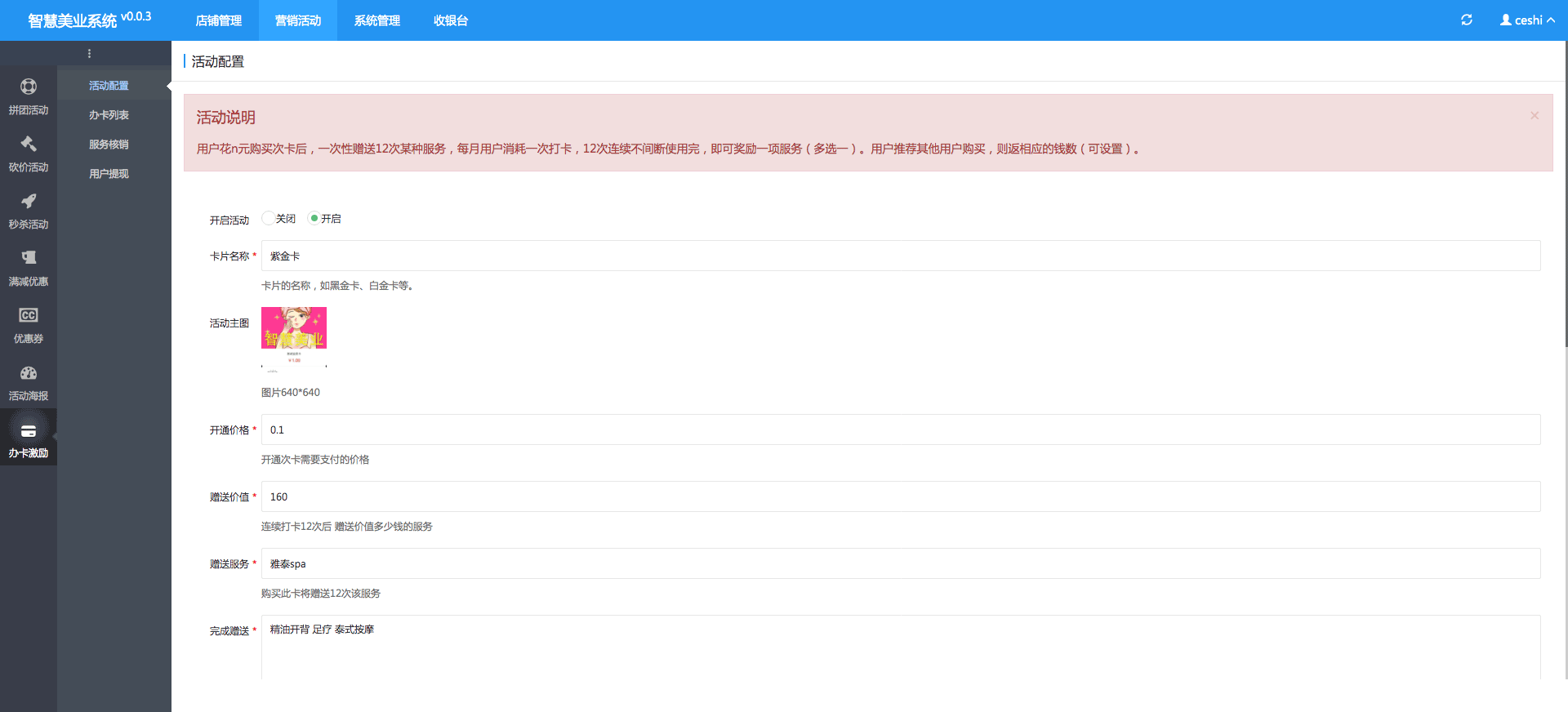
Task: Click the 活动主图 image thumbnail
Action: (294, 337)
